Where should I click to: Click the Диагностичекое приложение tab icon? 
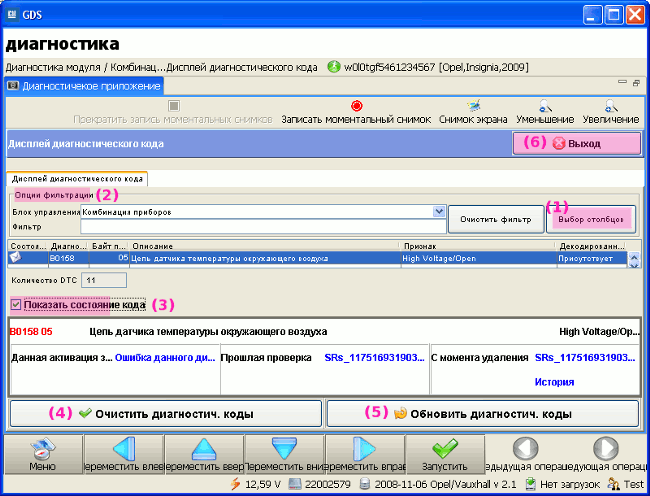click(x=13, y=86)
